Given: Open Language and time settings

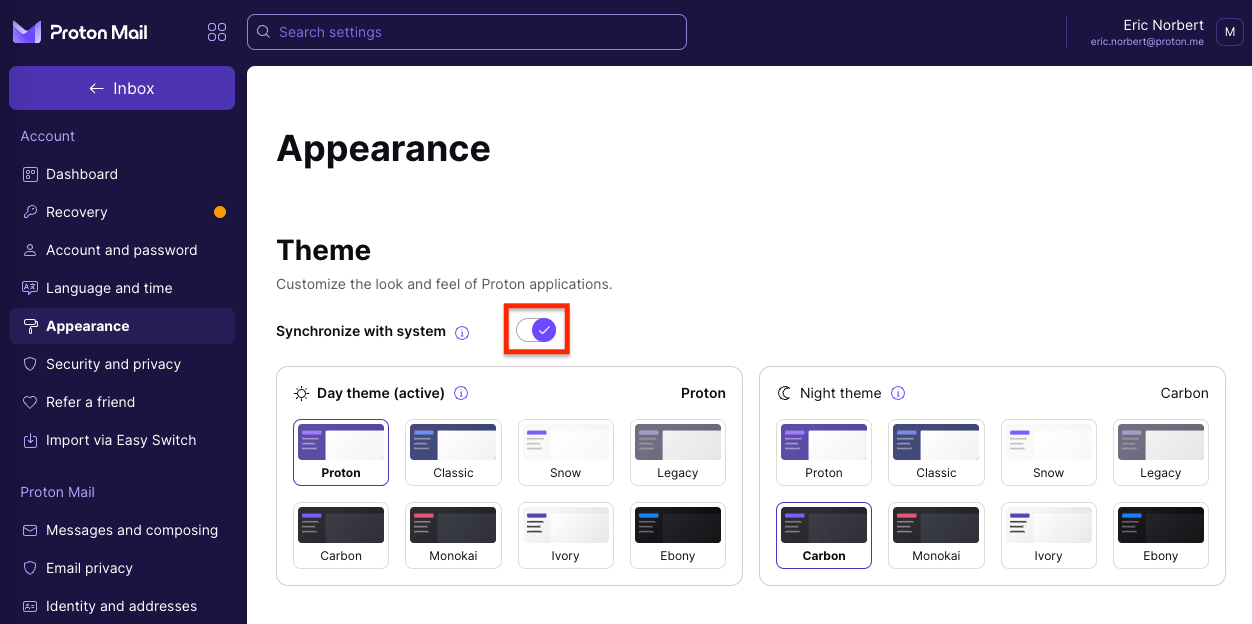Looking at the screenshot, I should coord(122,288).
